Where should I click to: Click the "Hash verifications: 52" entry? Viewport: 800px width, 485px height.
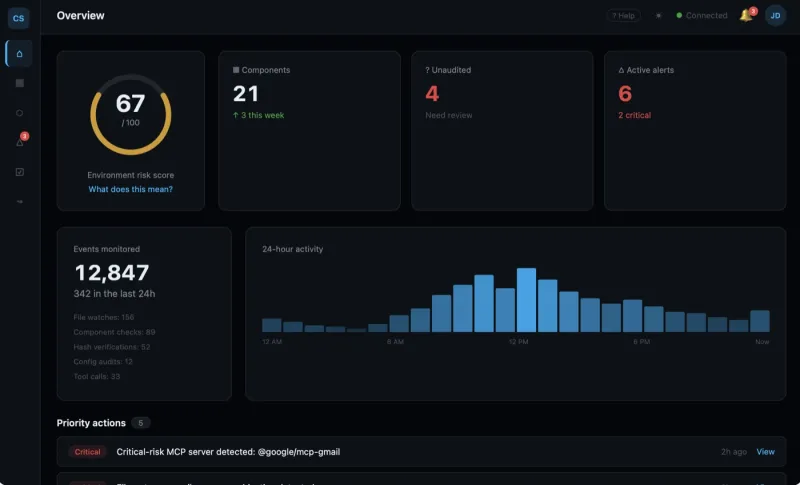112,347
